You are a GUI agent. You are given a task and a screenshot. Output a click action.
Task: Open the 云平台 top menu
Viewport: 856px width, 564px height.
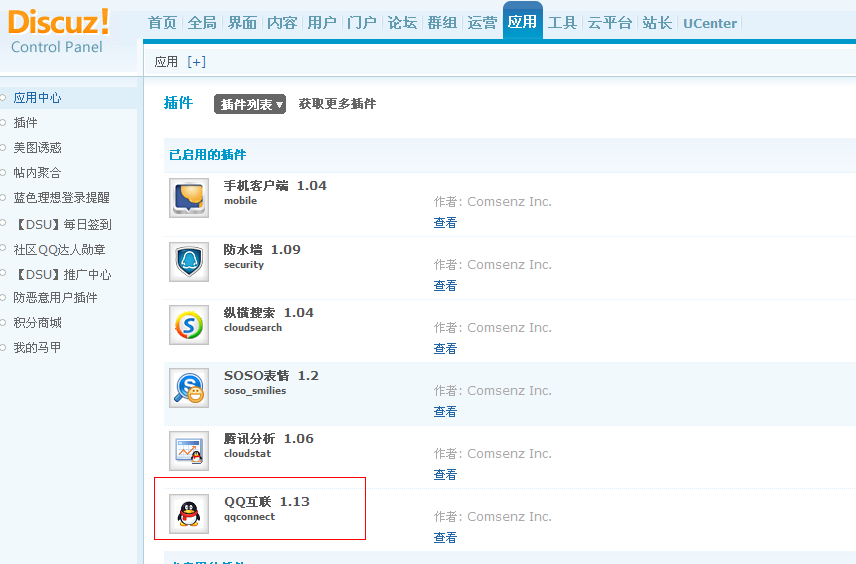pyautogui.click(x=610, y=23)
